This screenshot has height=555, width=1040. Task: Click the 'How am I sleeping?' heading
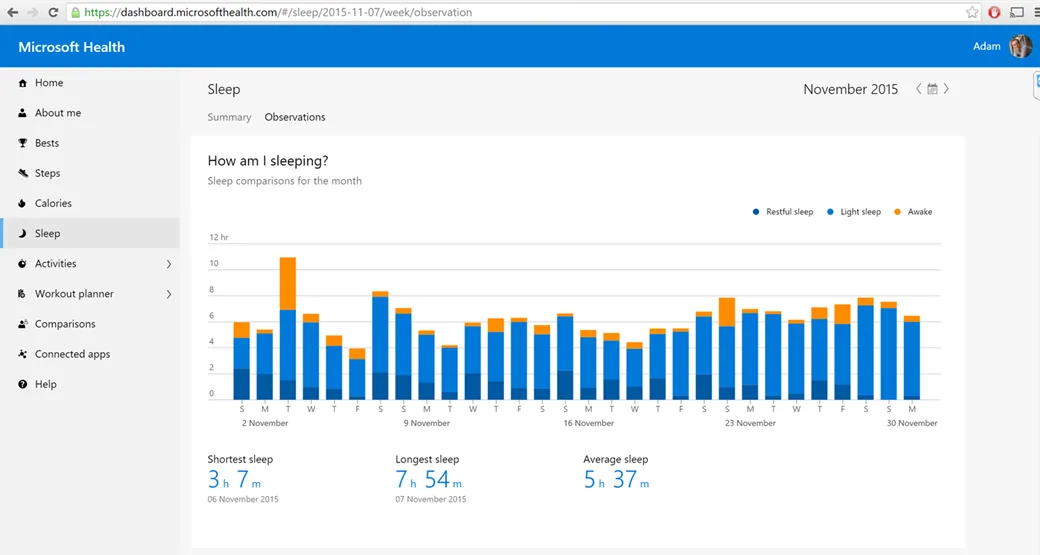pos(268,161)
